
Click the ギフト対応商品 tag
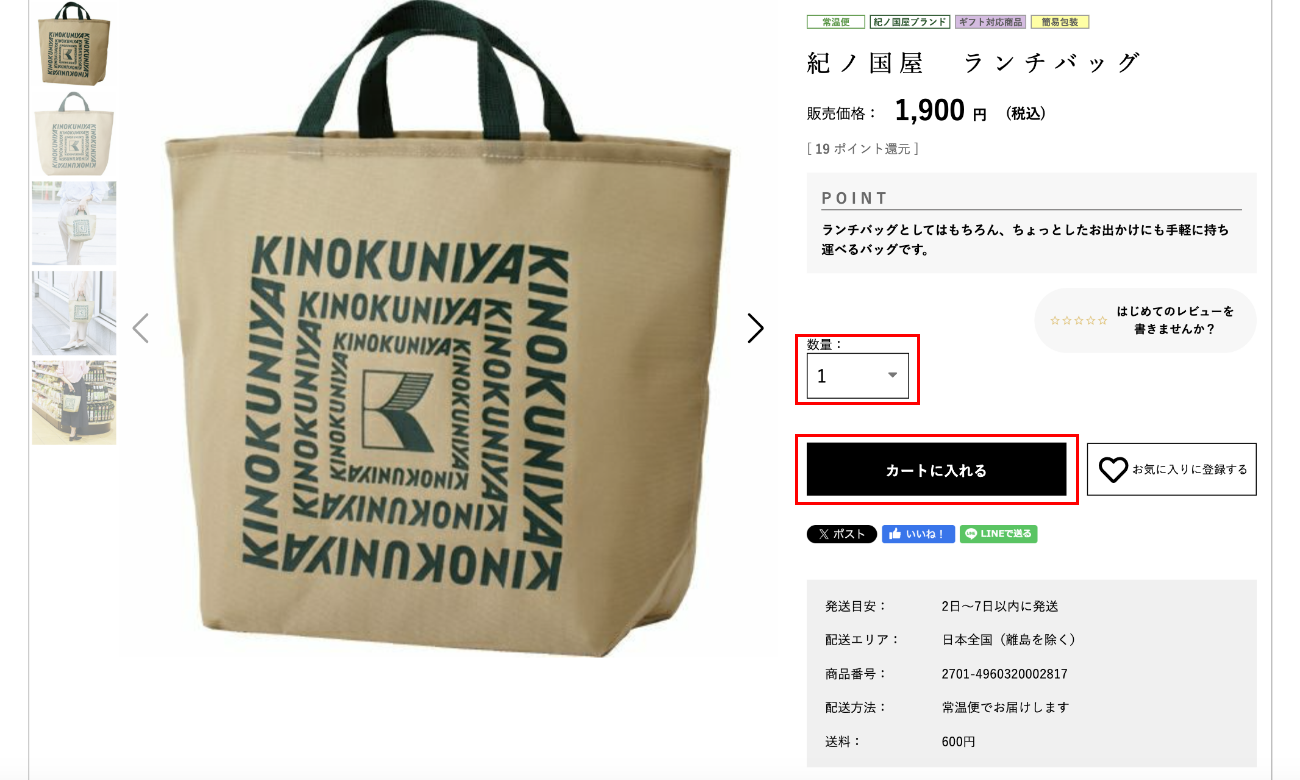click(990, 22)
